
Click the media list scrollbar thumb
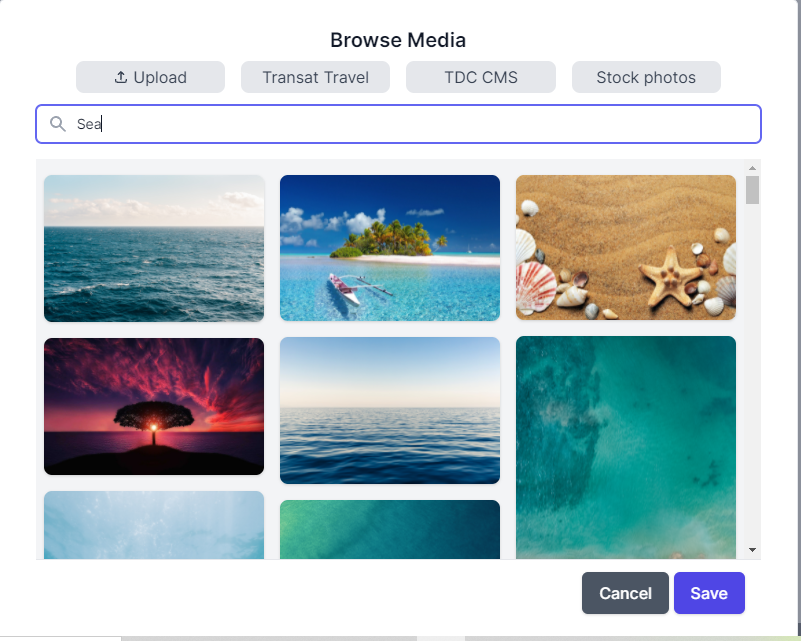coord(752,189)
